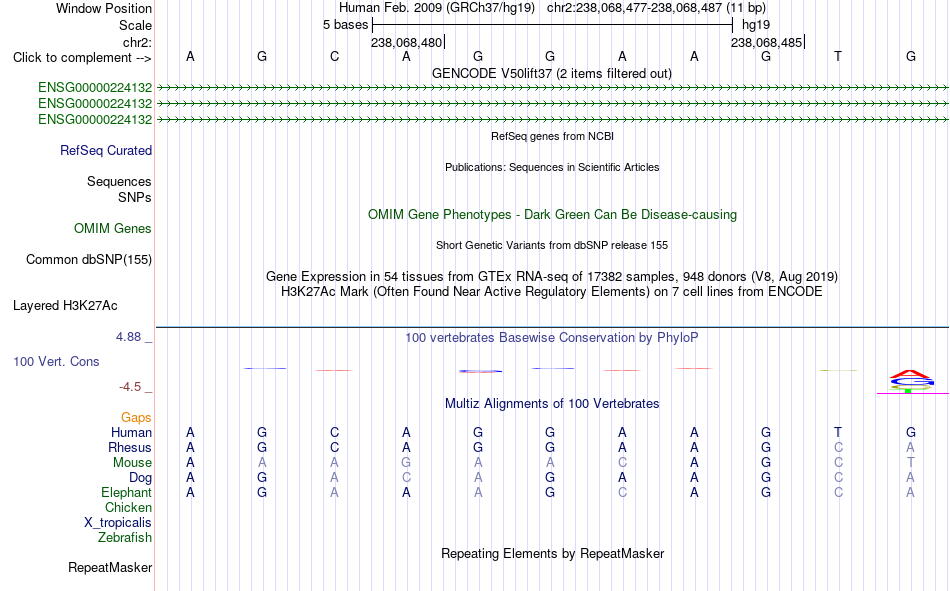Select the 'Zebrafish' species label
Screen dimensions: 950x591
click(125, 538)
